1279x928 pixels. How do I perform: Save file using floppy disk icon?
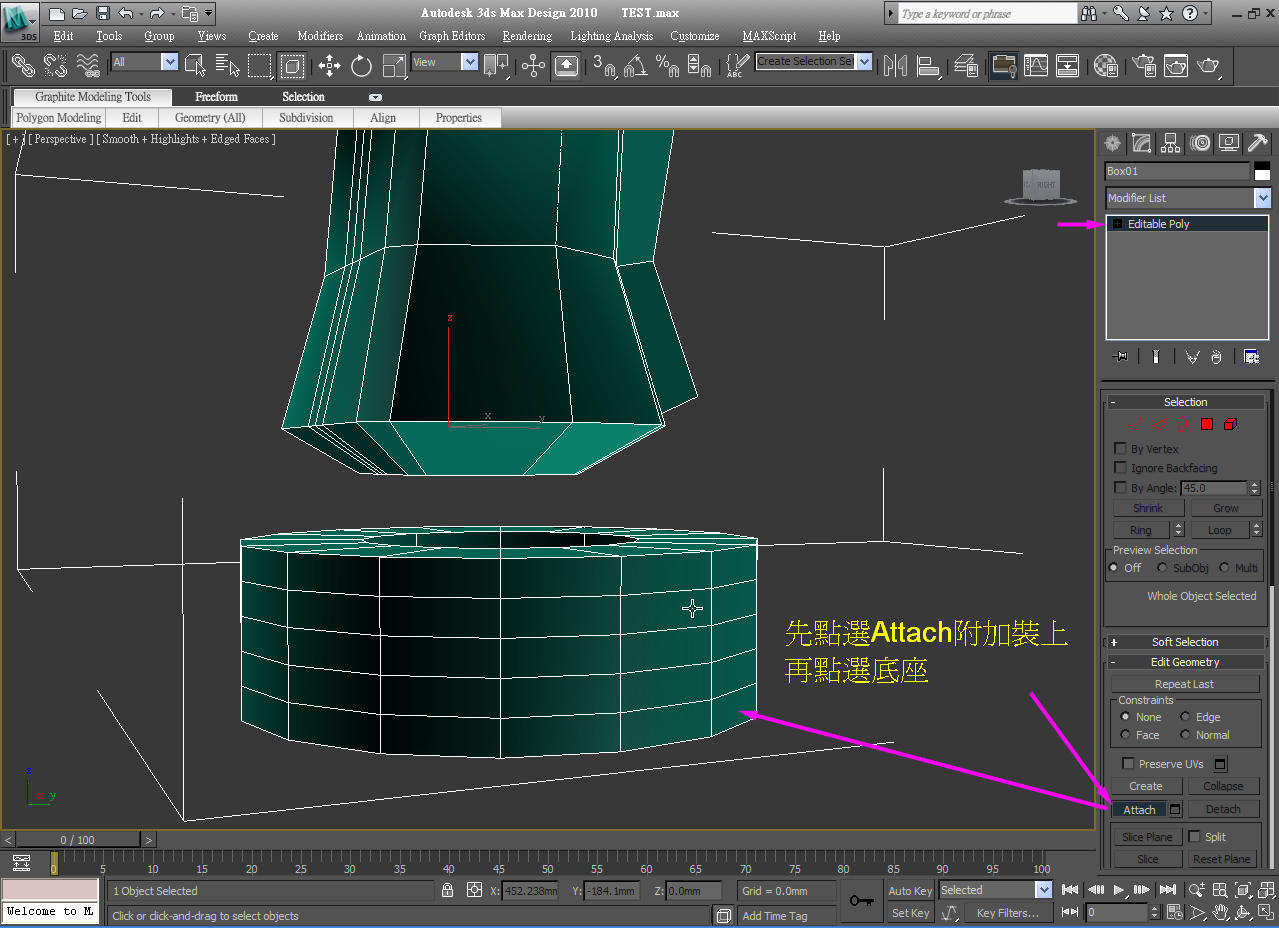(102, 13)
